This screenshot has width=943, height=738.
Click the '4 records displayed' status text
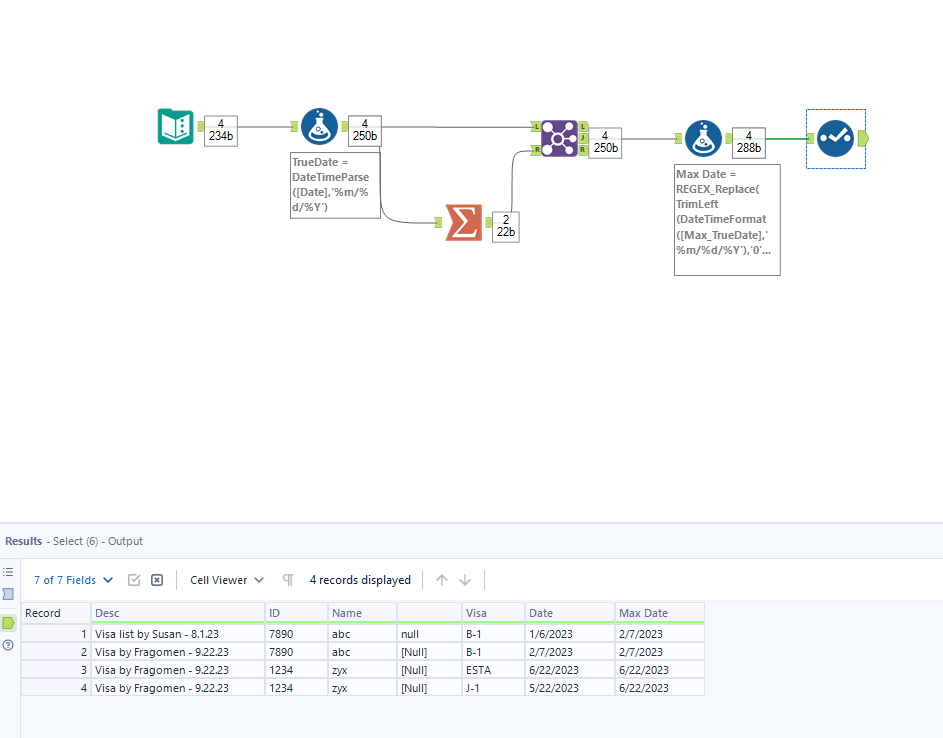pos(360,580)
